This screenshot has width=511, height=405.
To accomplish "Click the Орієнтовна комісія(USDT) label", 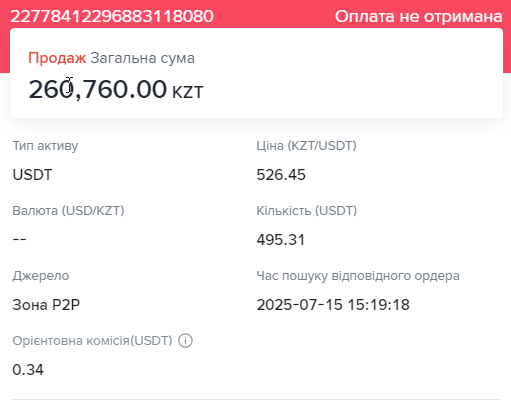I will point(92,341).
